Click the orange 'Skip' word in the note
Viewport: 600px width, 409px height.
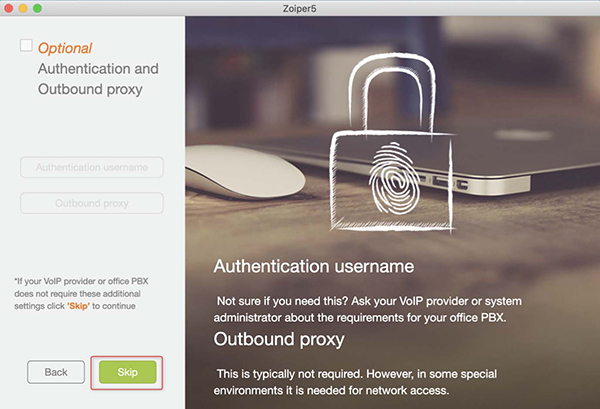(x=78, y=306)
